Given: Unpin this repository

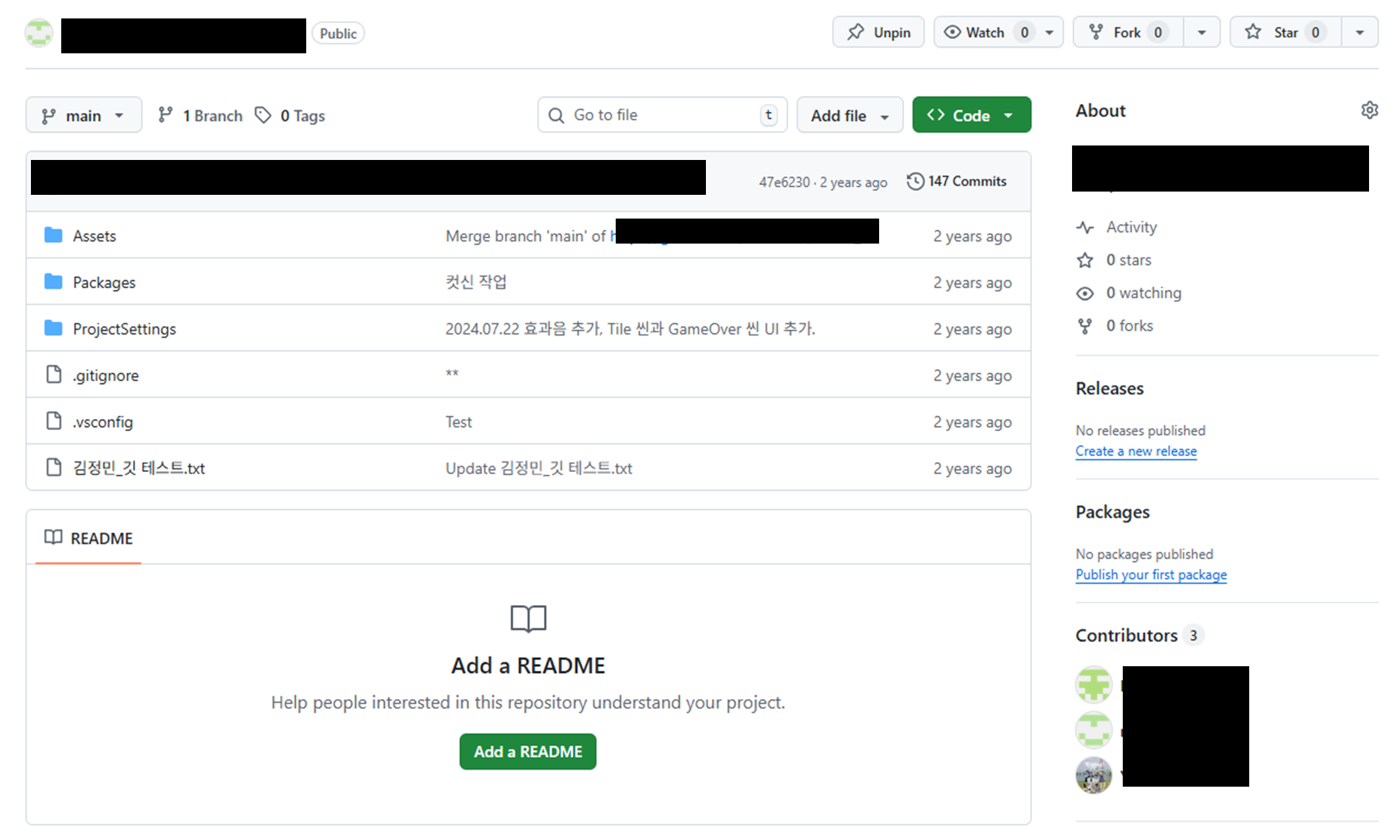Looking at the screenshot, I should click(x=878, y=32).
